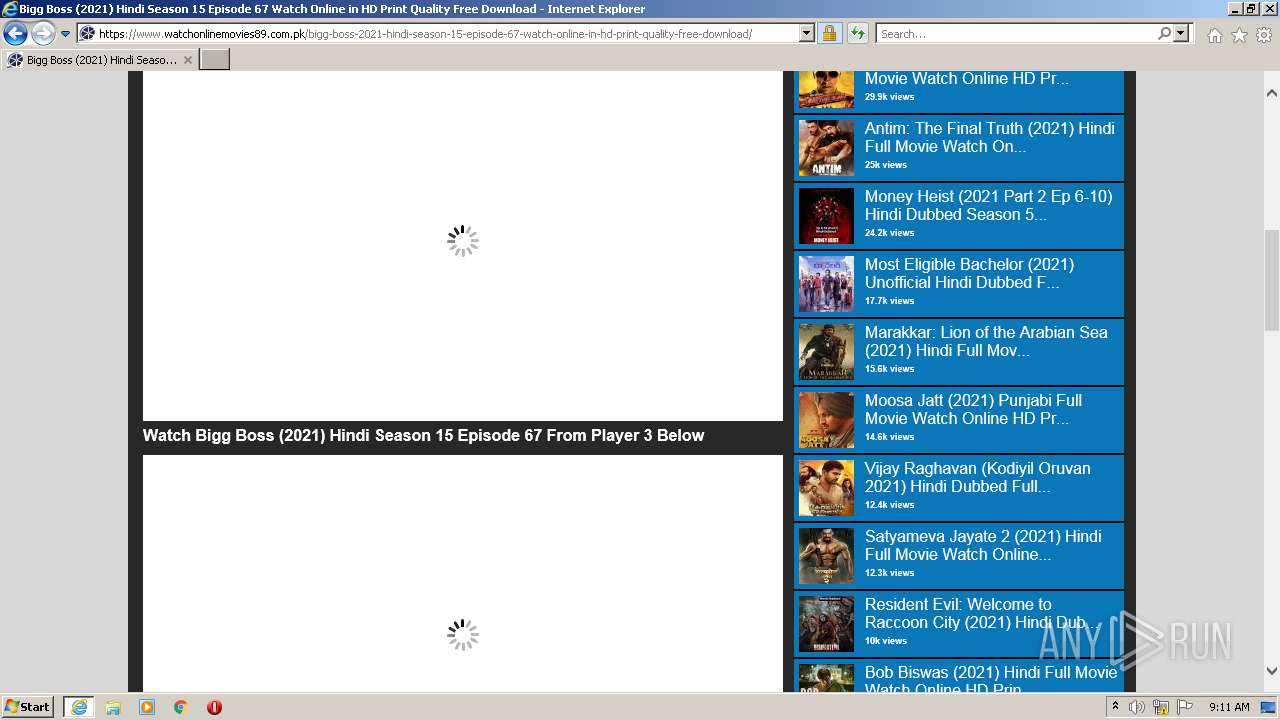Screen dimensions: 1280x720
Task: Open Most Eligible Bachelor (2021) link
Action: click(970, 273)
